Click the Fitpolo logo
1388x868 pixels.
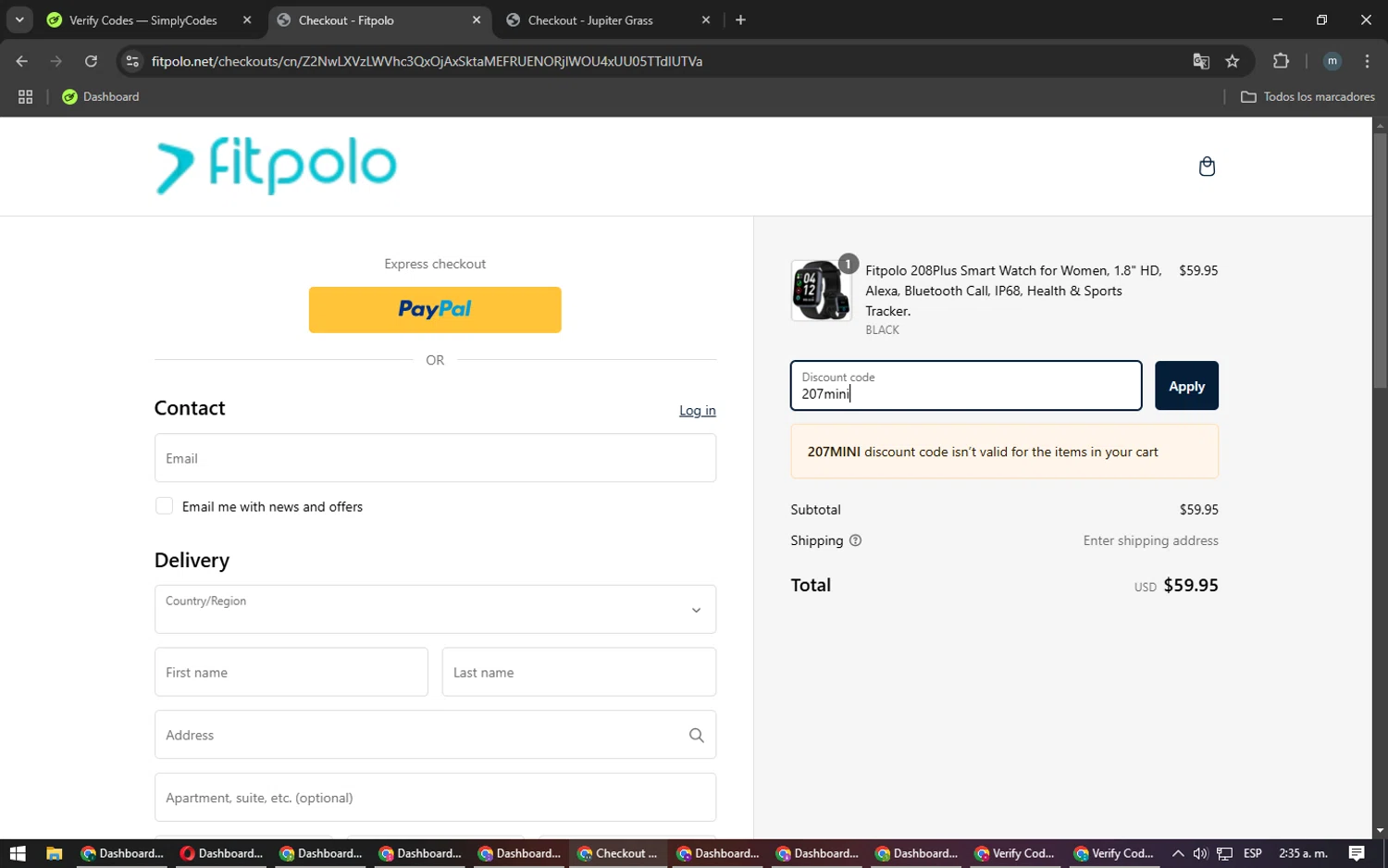pyautogui.click(x=276, y=166)
